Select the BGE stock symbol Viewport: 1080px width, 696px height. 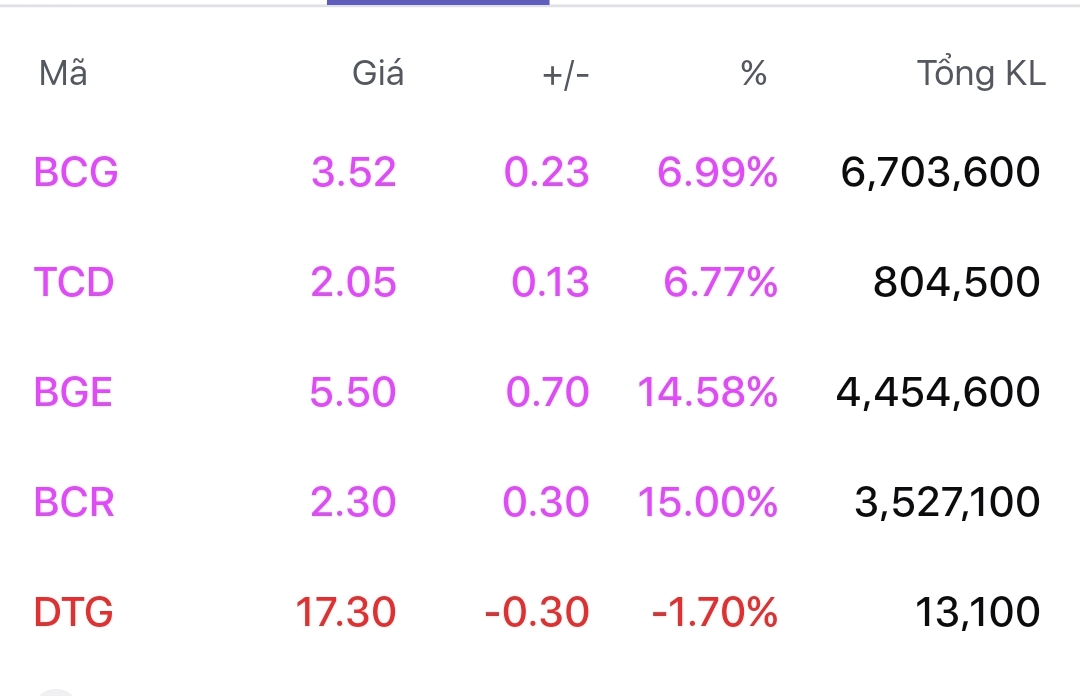pos(73,392)
